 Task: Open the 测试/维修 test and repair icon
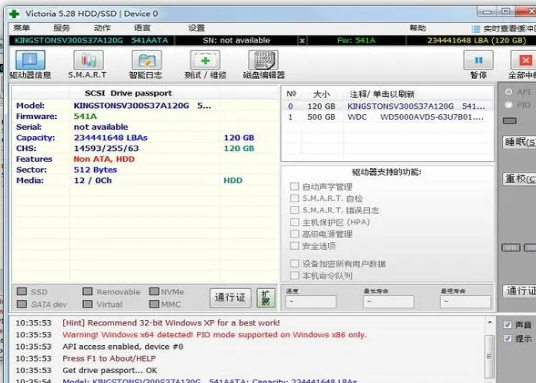(205, 60)
